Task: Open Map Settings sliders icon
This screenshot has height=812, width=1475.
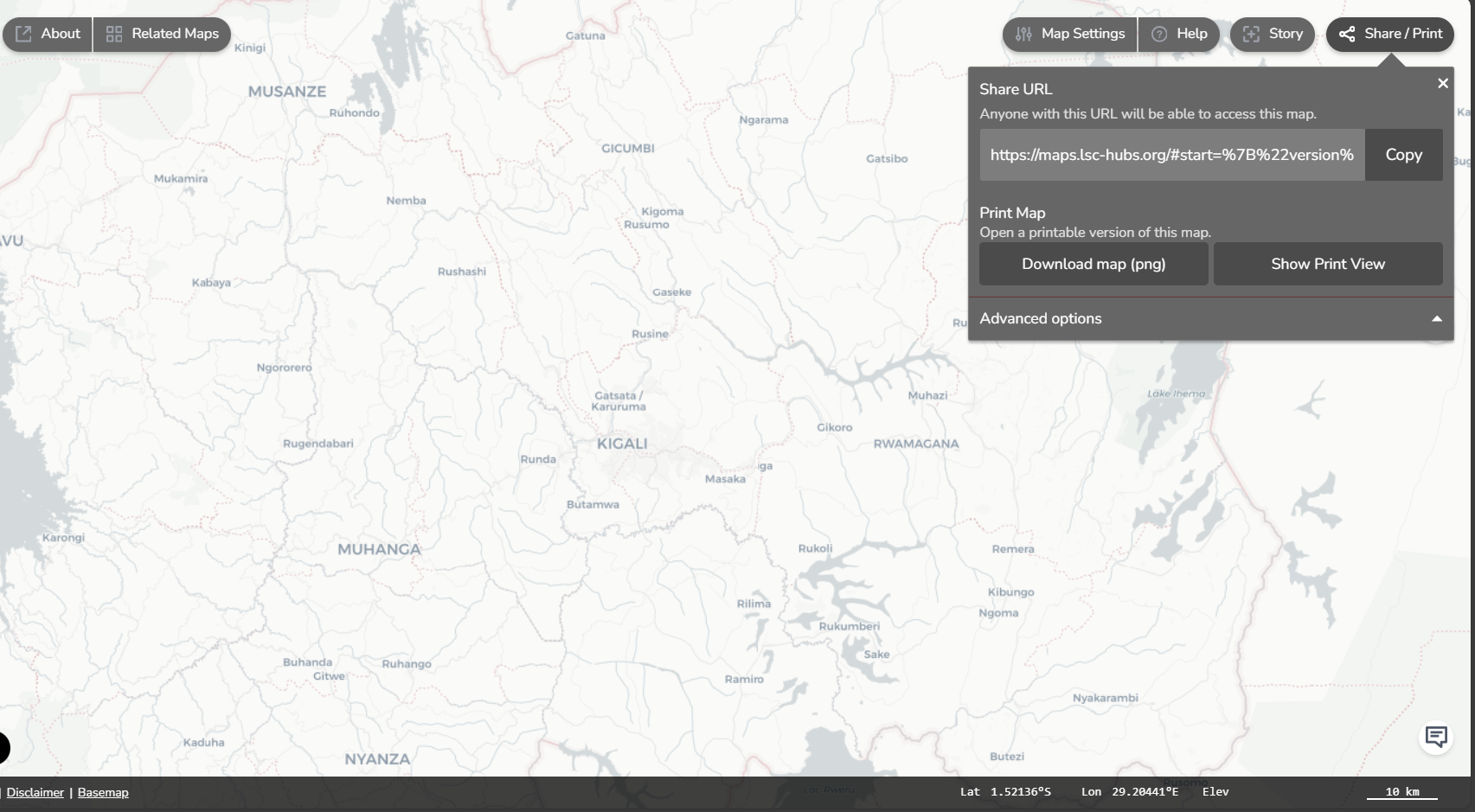Action: click(1070, 34)
